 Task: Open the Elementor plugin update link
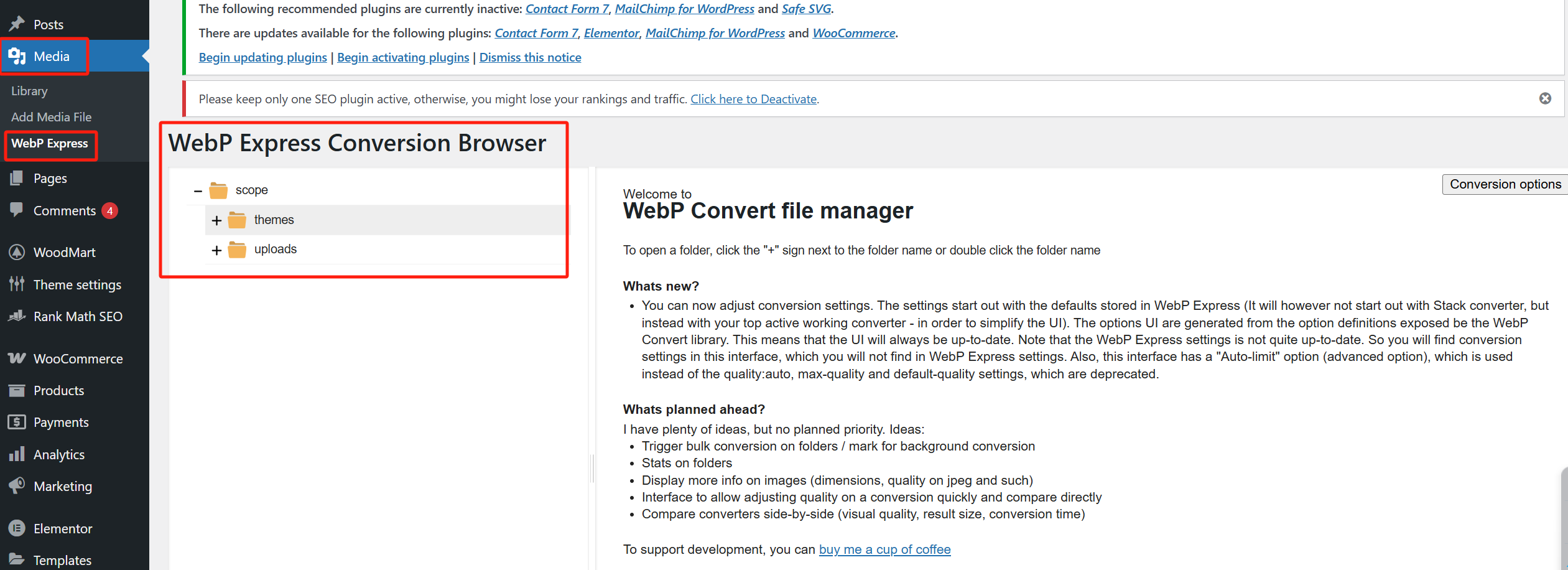[611, 33]
